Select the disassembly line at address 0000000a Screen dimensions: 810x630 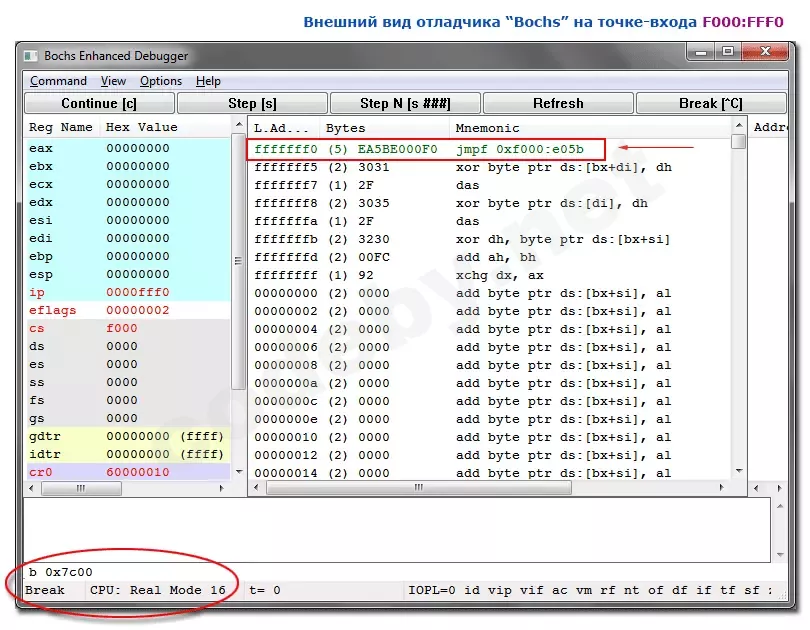[490, 384]
